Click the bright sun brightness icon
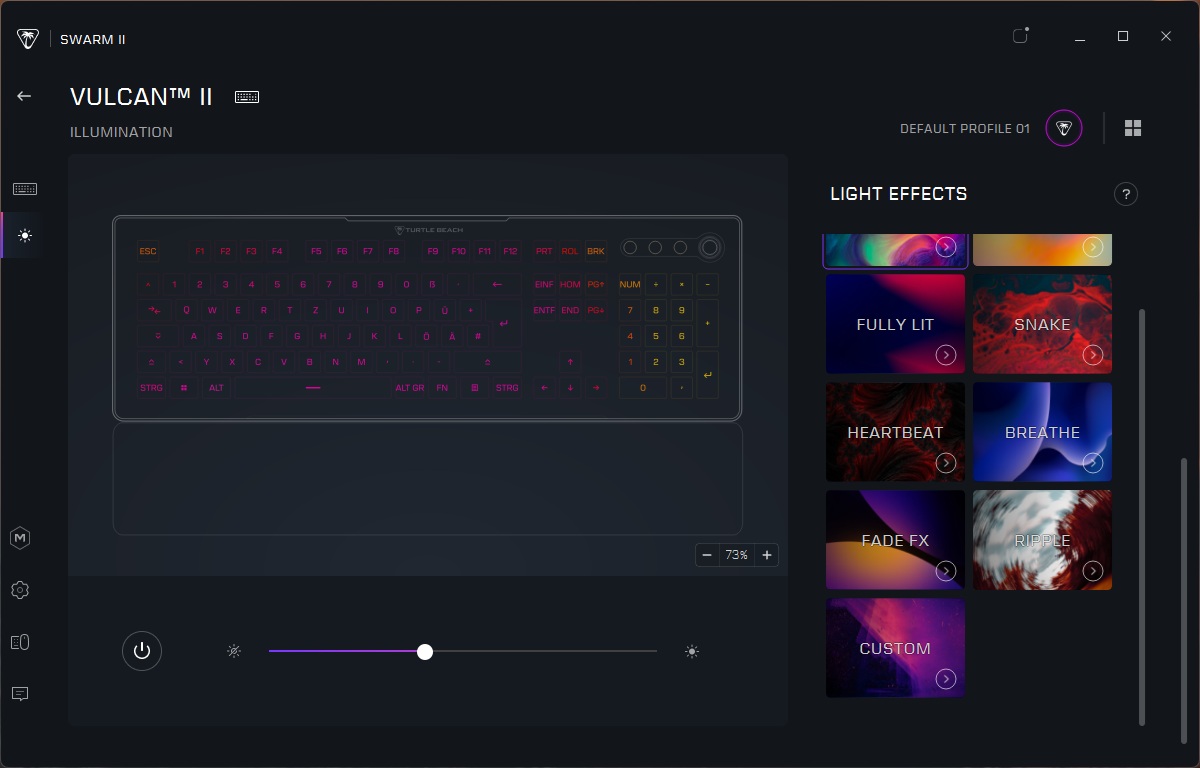The height and width of the screenshot is (768, 1200). point(692,652)
